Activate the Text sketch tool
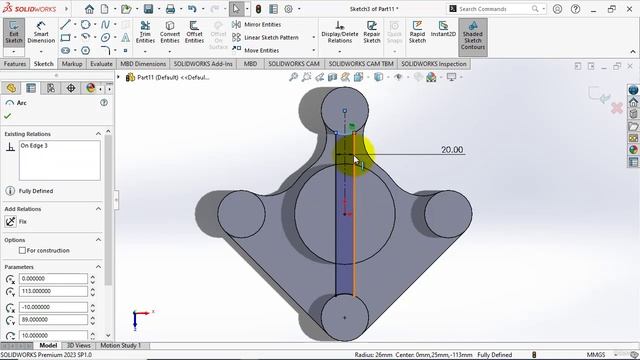This screenshot has height=360, width=640. point(126,38)
